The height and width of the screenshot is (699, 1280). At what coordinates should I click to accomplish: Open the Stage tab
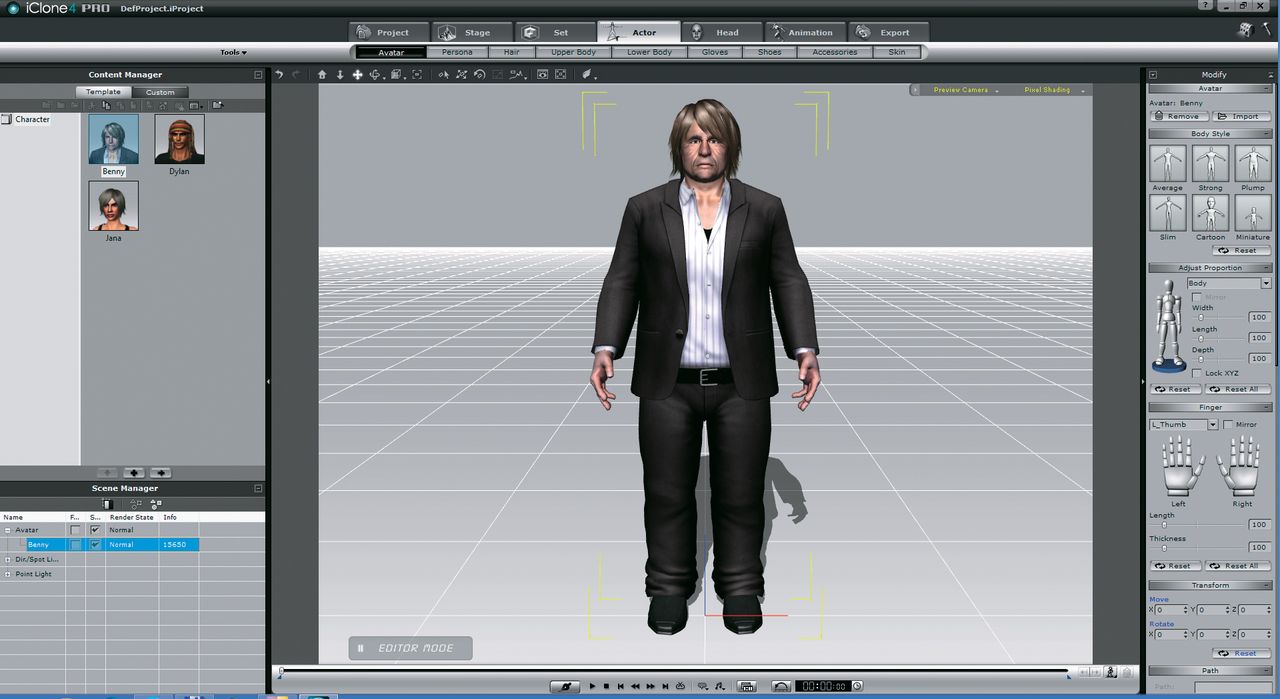point(474,32)
